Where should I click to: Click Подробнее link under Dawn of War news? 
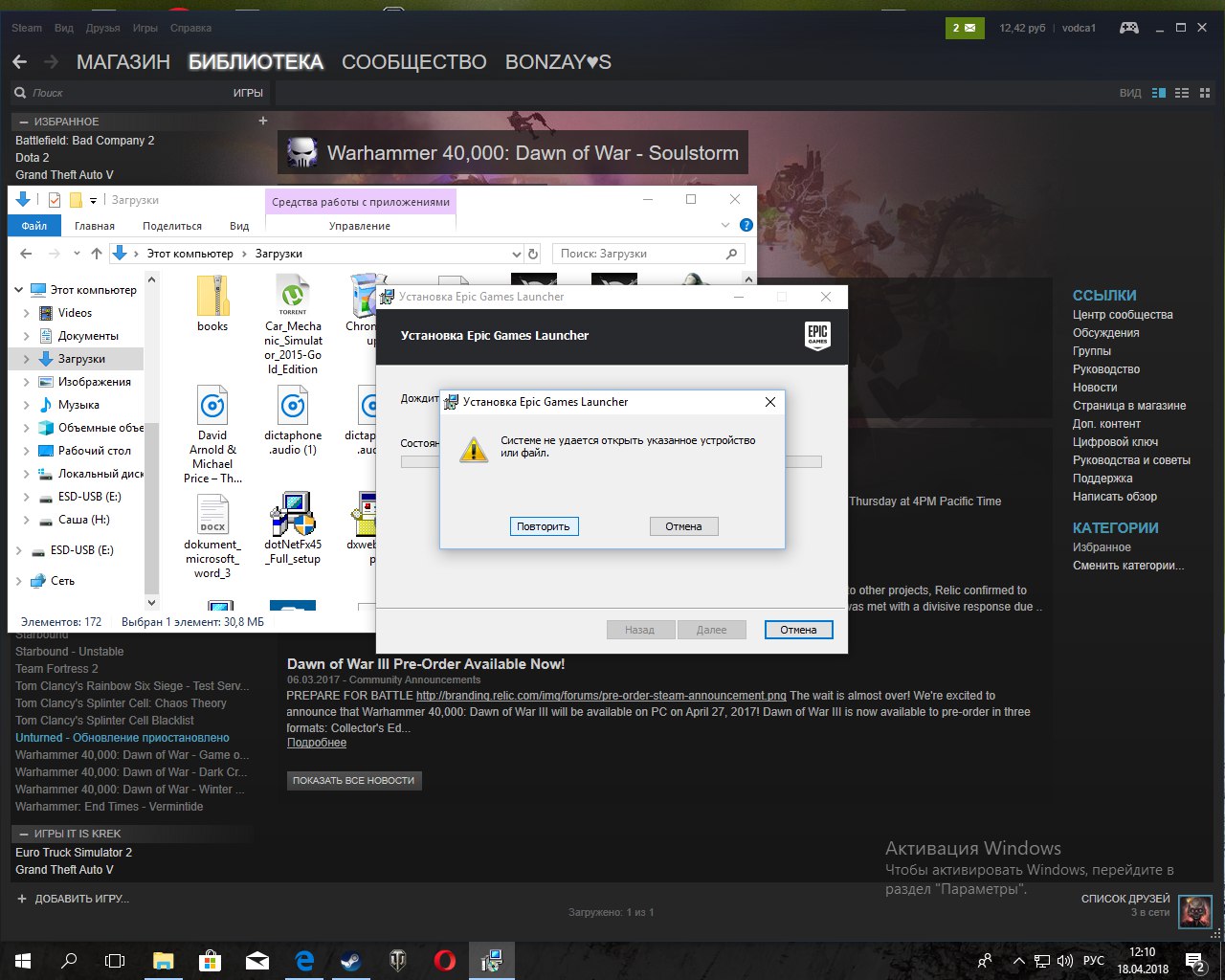coord(317,743)
